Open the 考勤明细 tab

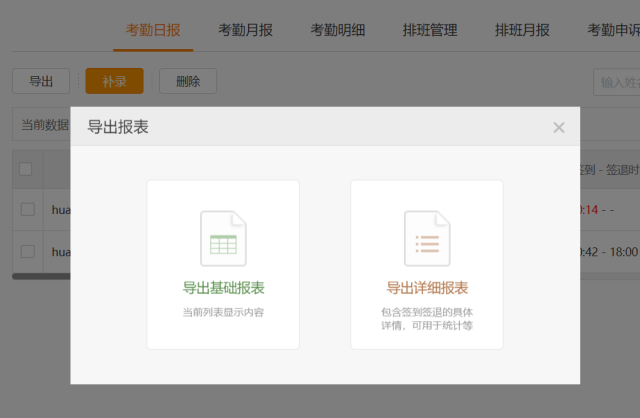coord(338,30)
